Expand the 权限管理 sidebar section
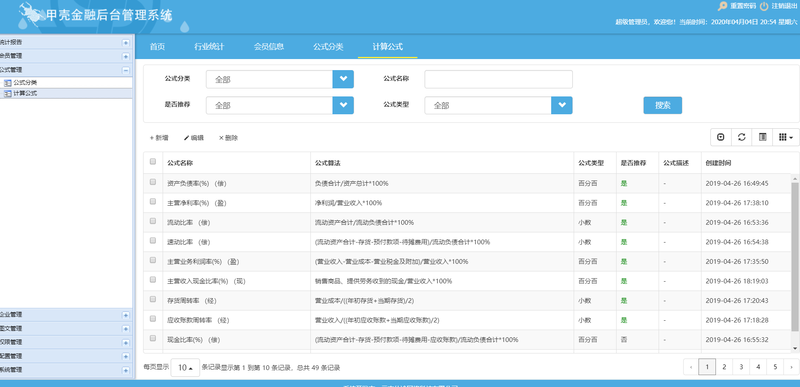This screenshot has height=387, width=800. [126, 343]
